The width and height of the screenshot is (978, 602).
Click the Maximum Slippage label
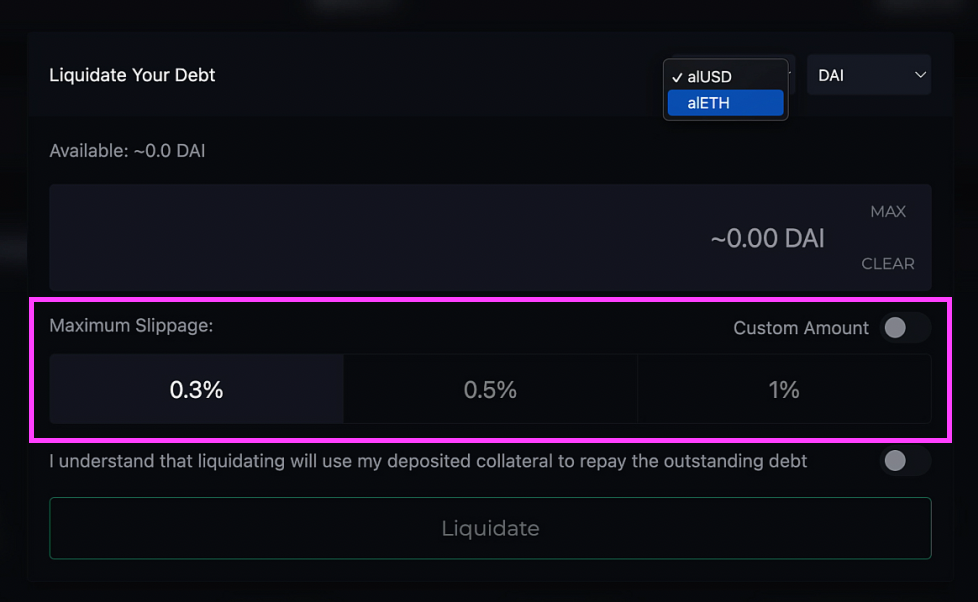pos(131,326)
